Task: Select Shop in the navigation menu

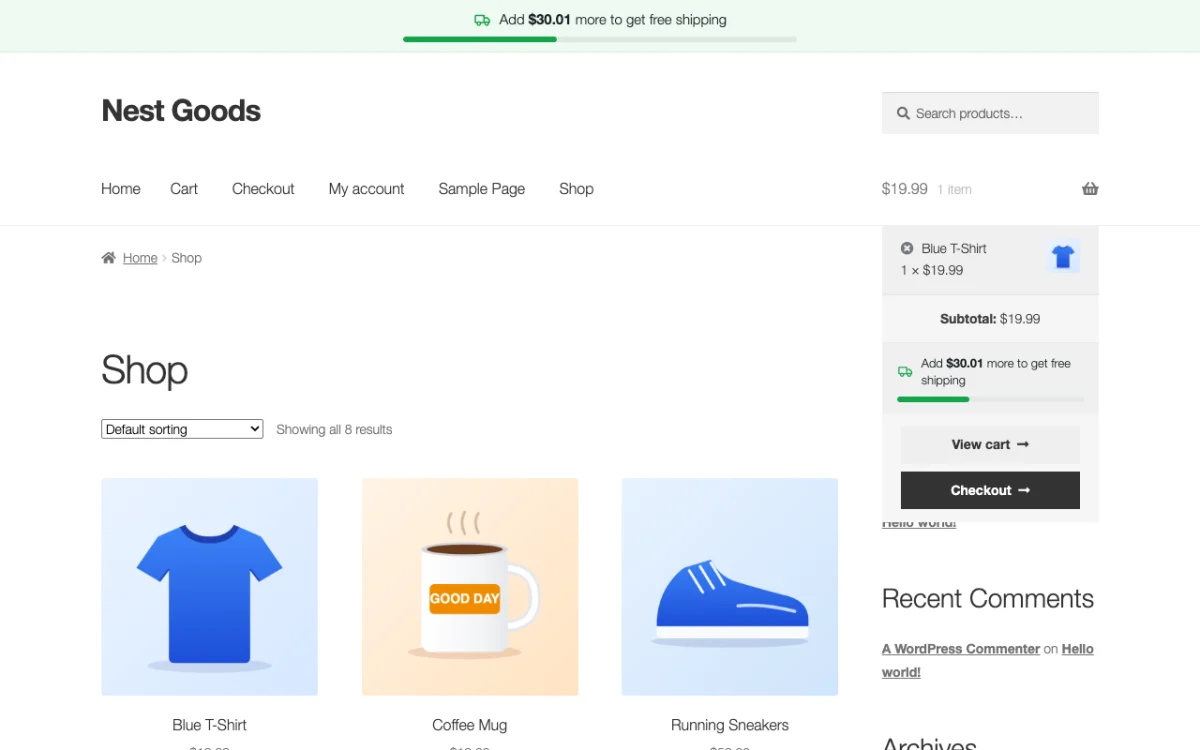Action: pyautogui.click(x=576, y=189)
